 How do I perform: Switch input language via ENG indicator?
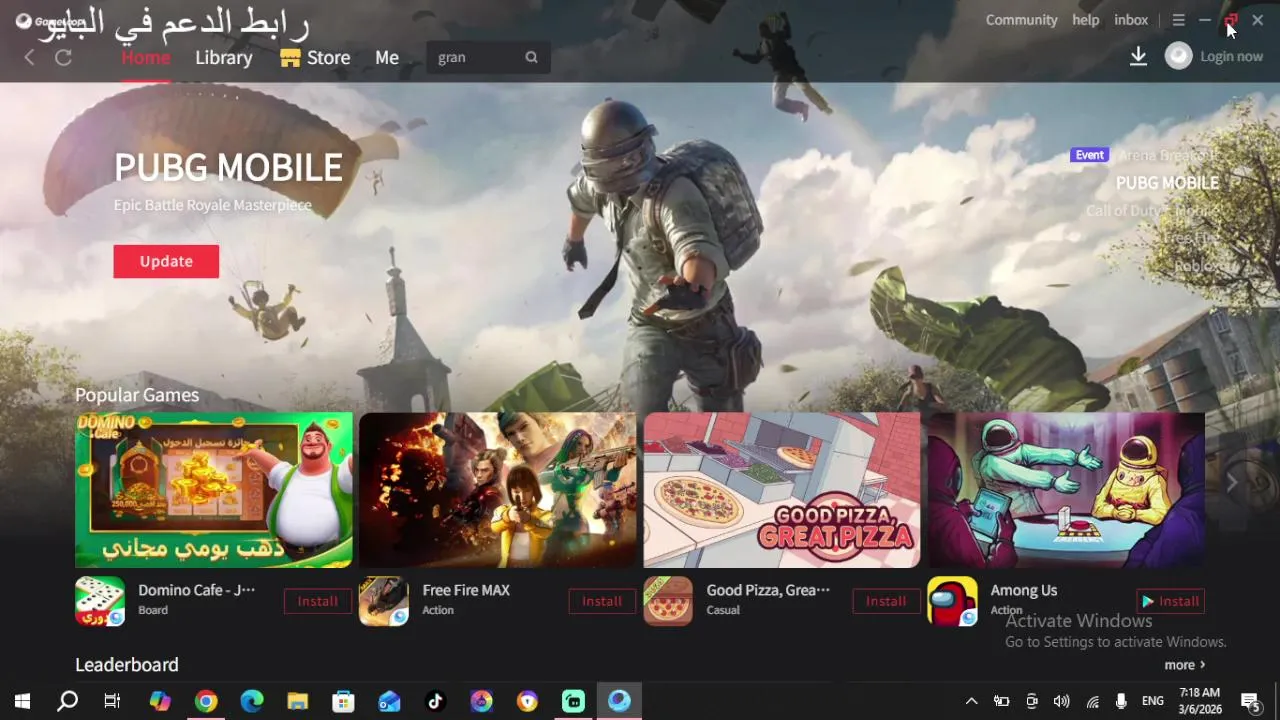pyautogui.click(x=1153, y=701)
